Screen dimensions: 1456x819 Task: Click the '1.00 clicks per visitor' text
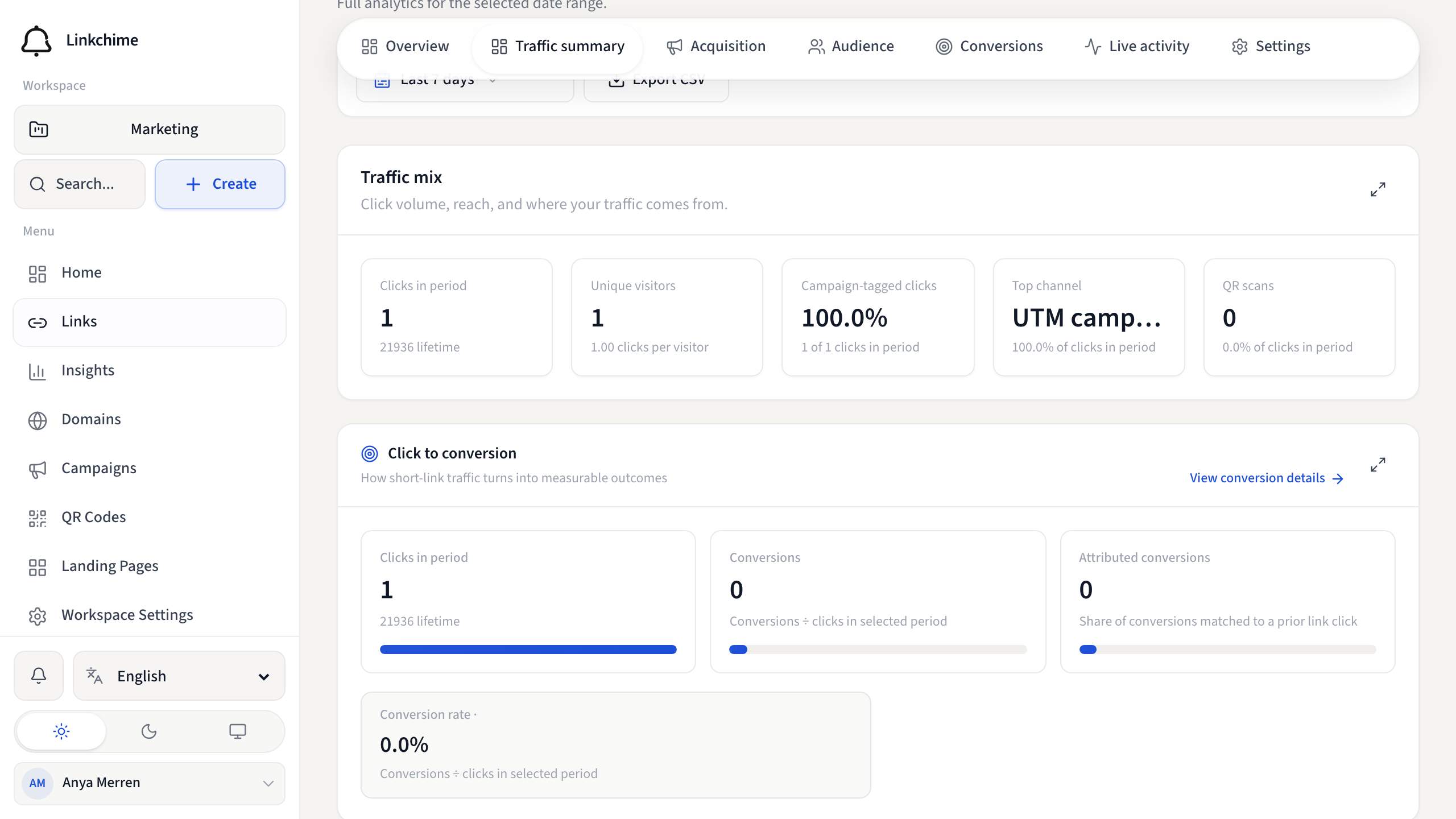(650, 348)
